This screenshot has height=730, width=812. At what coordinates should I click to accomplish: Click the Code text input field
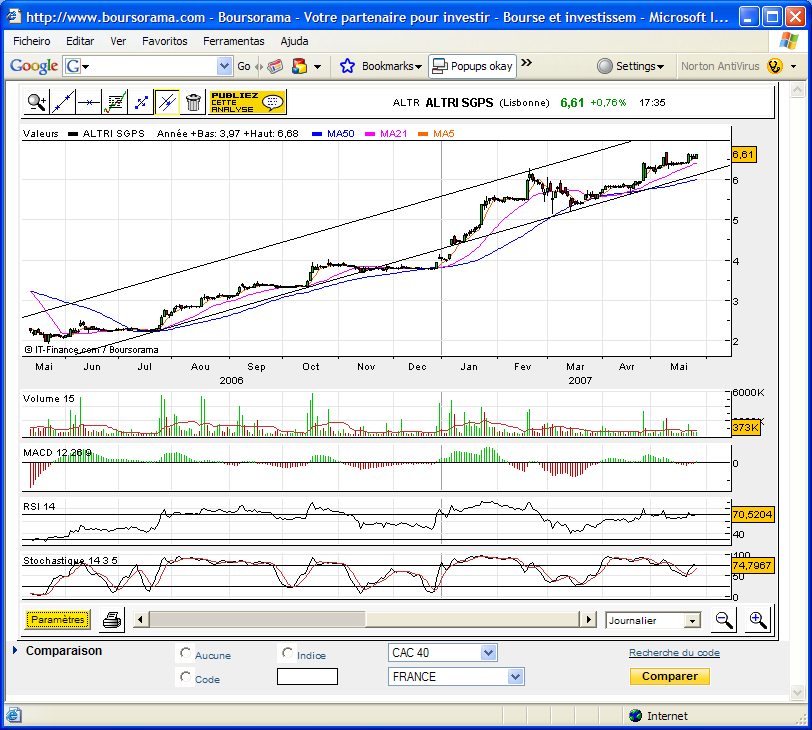tap(307, 677)
